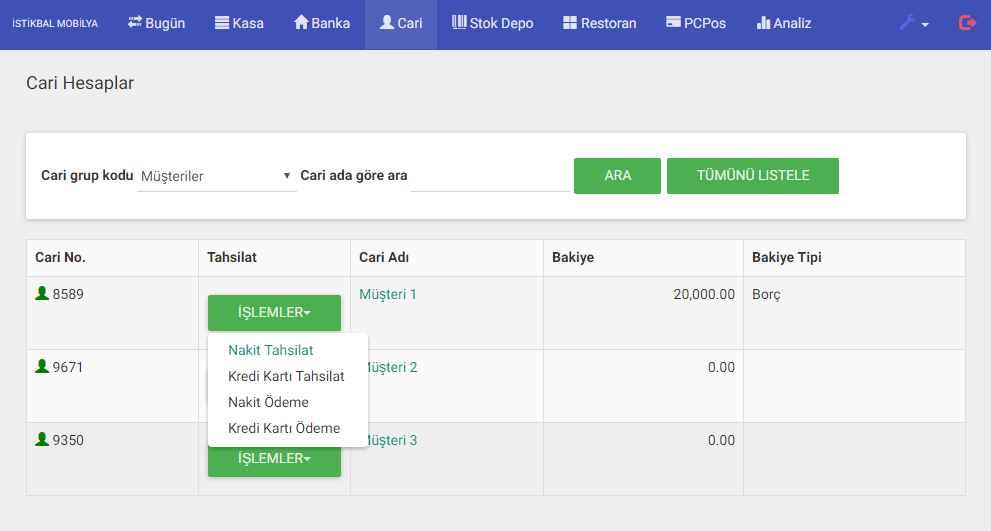Open the wrench settings menu

click(913, 23)
